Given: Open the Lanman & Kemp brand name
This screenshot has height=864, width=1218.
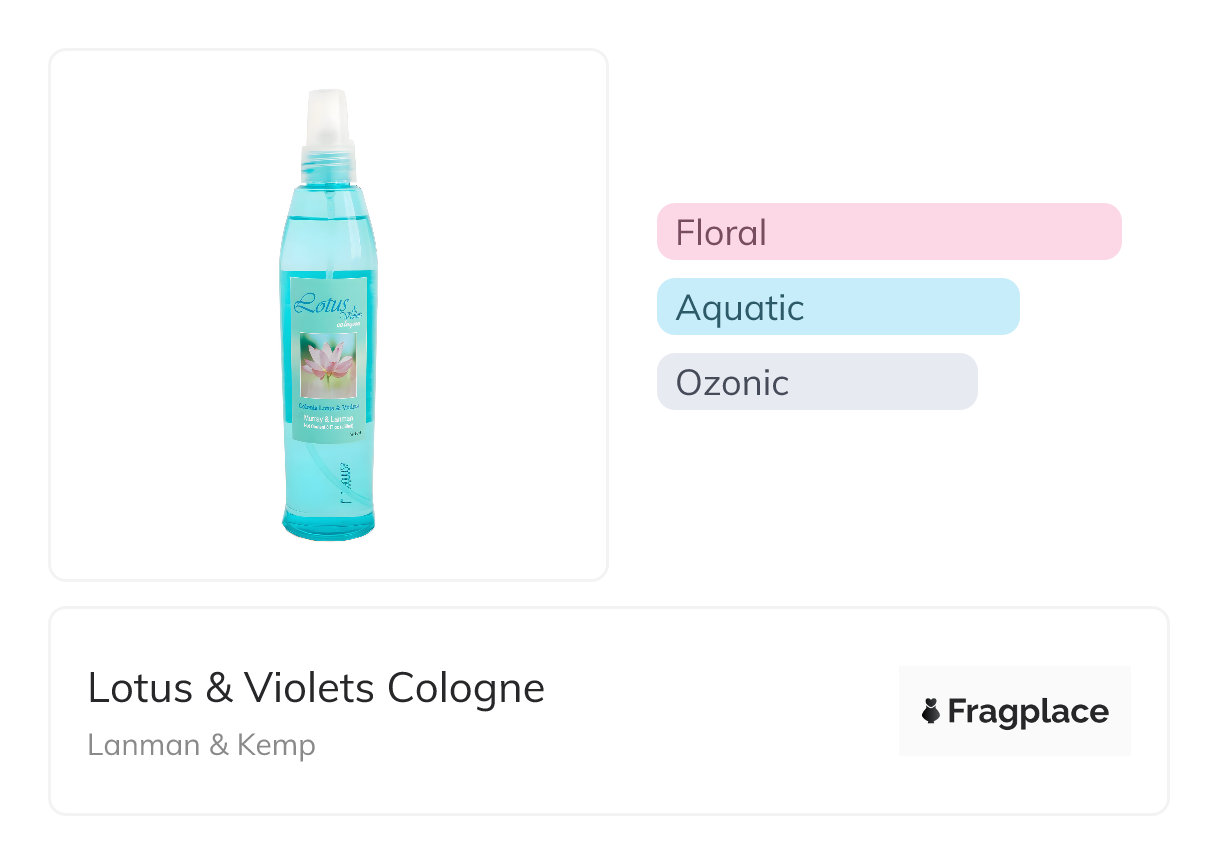Looking at the screenshot, I should click(x=201, y=745).
